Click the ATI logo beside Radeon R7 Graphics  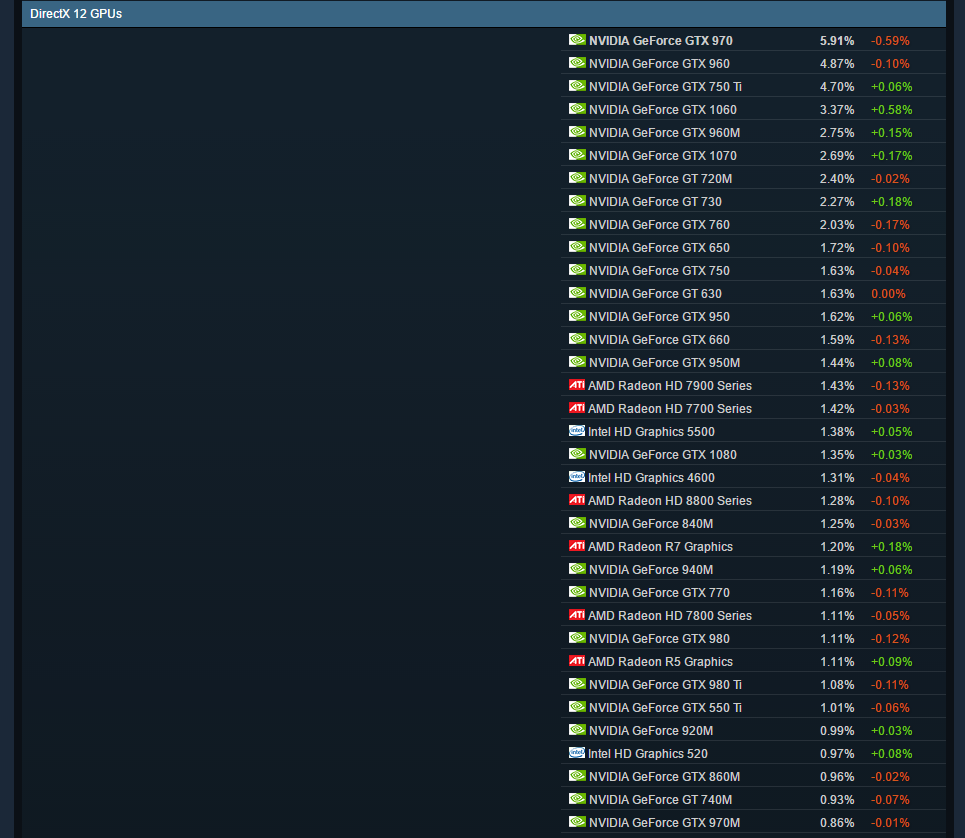577,546
